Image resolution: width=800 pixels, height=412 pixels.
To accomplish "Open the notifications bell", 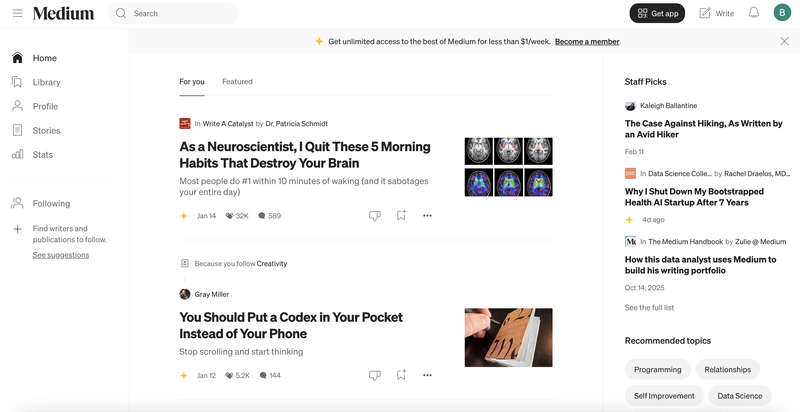I will [x=753, y=13].
